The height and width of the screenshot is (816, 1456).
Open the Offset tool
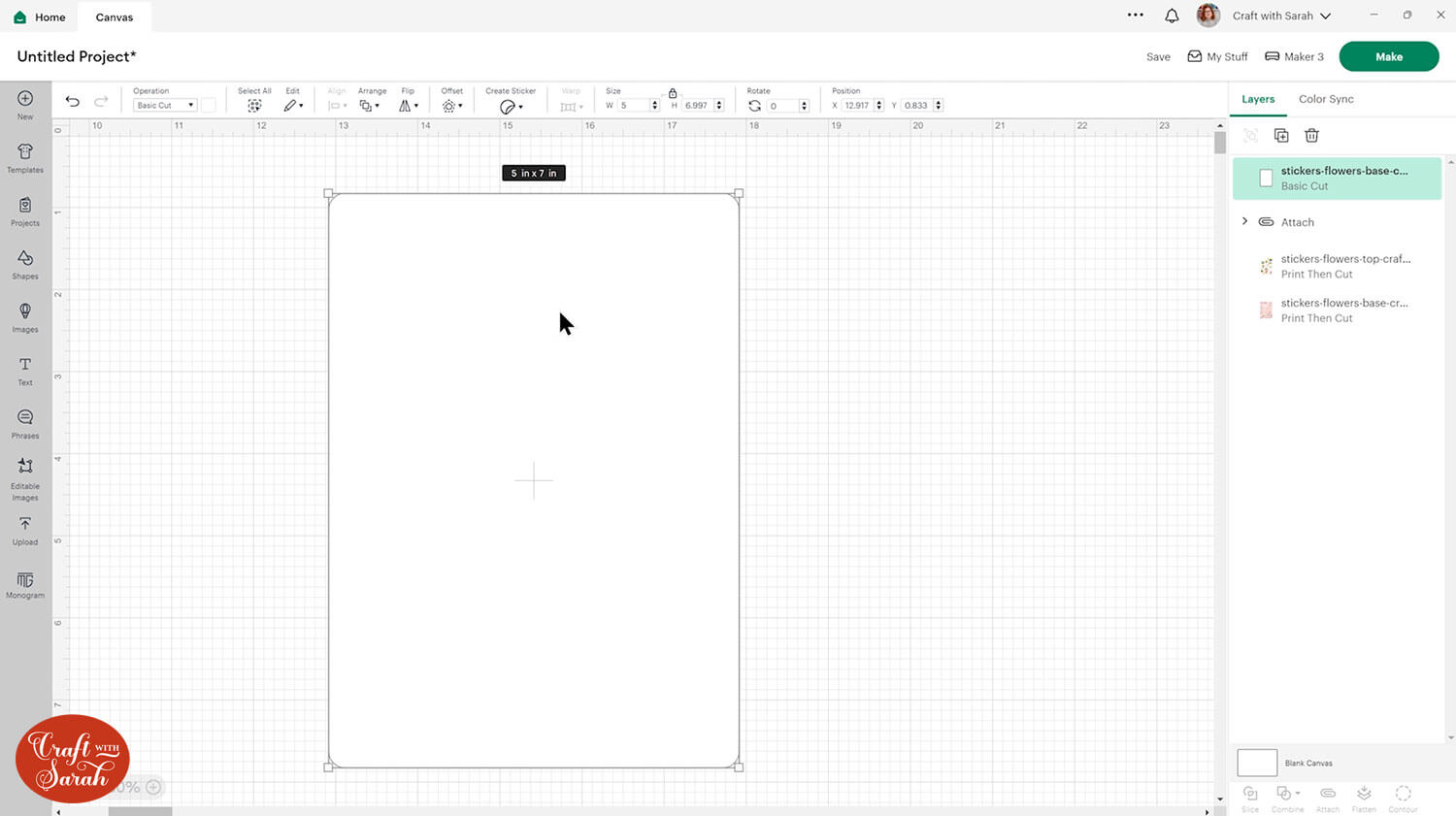[x=452, y=106]
